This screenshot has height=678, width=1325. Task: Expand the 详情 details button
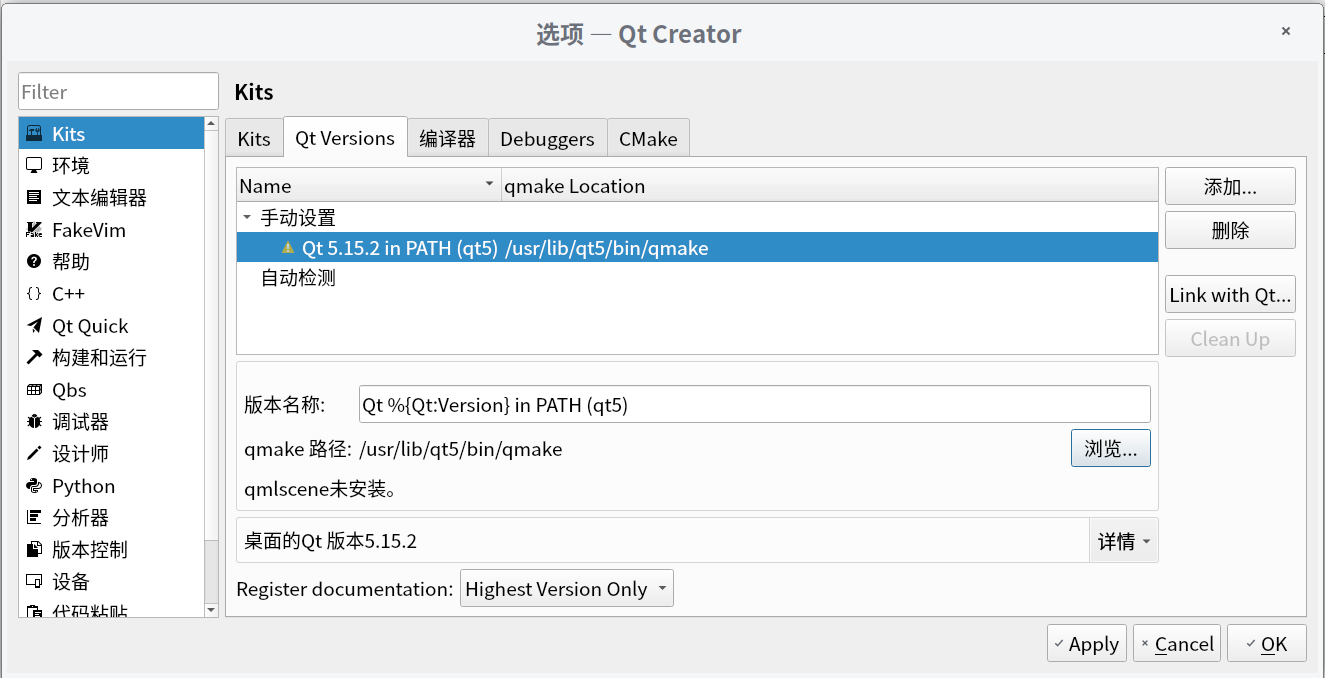[1124, 541]
